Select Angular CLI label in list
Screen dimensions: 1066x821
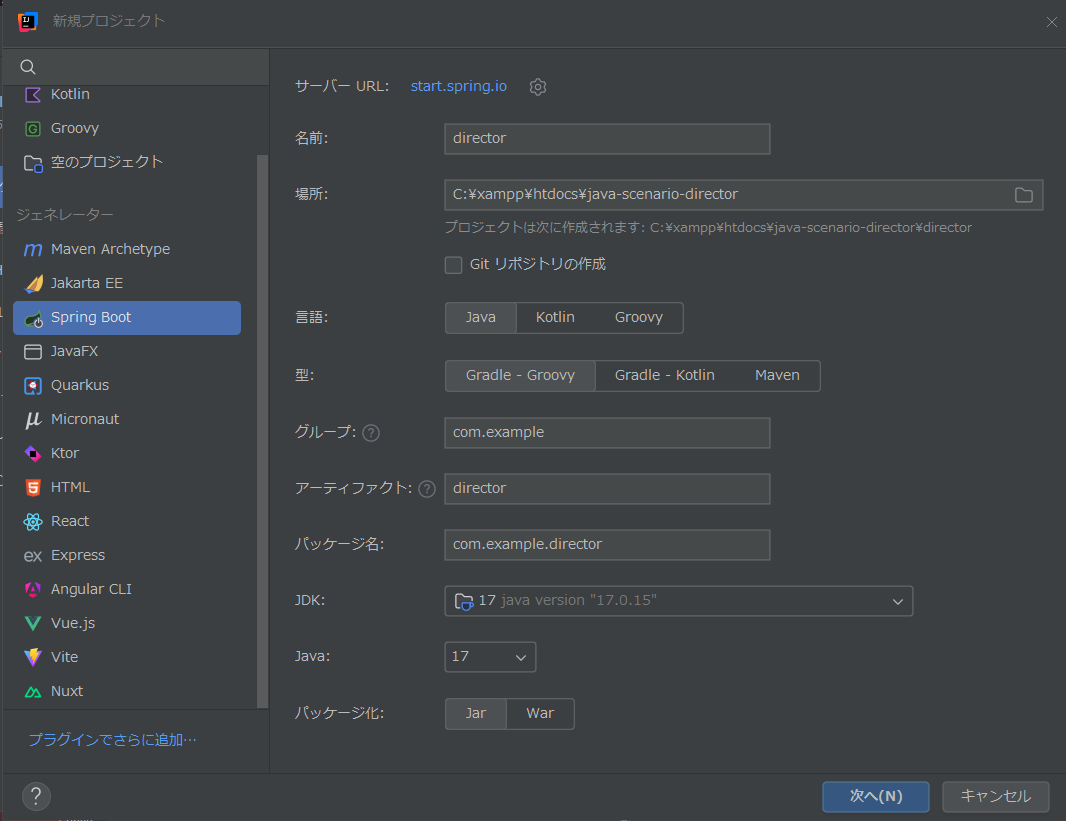pos(91,589)
